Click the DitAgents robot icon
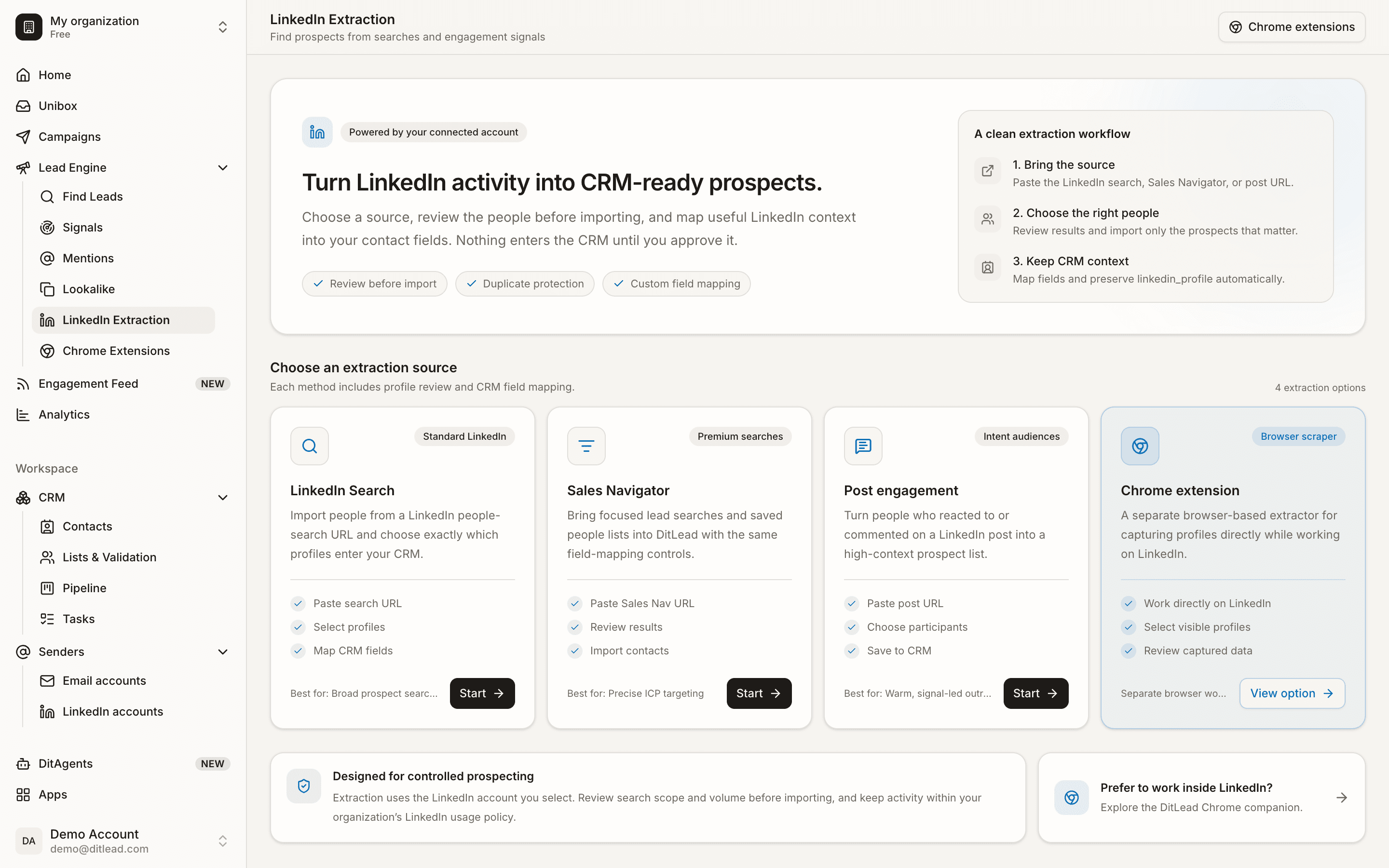Screen dimensions: 1389x868 point(23,764)
